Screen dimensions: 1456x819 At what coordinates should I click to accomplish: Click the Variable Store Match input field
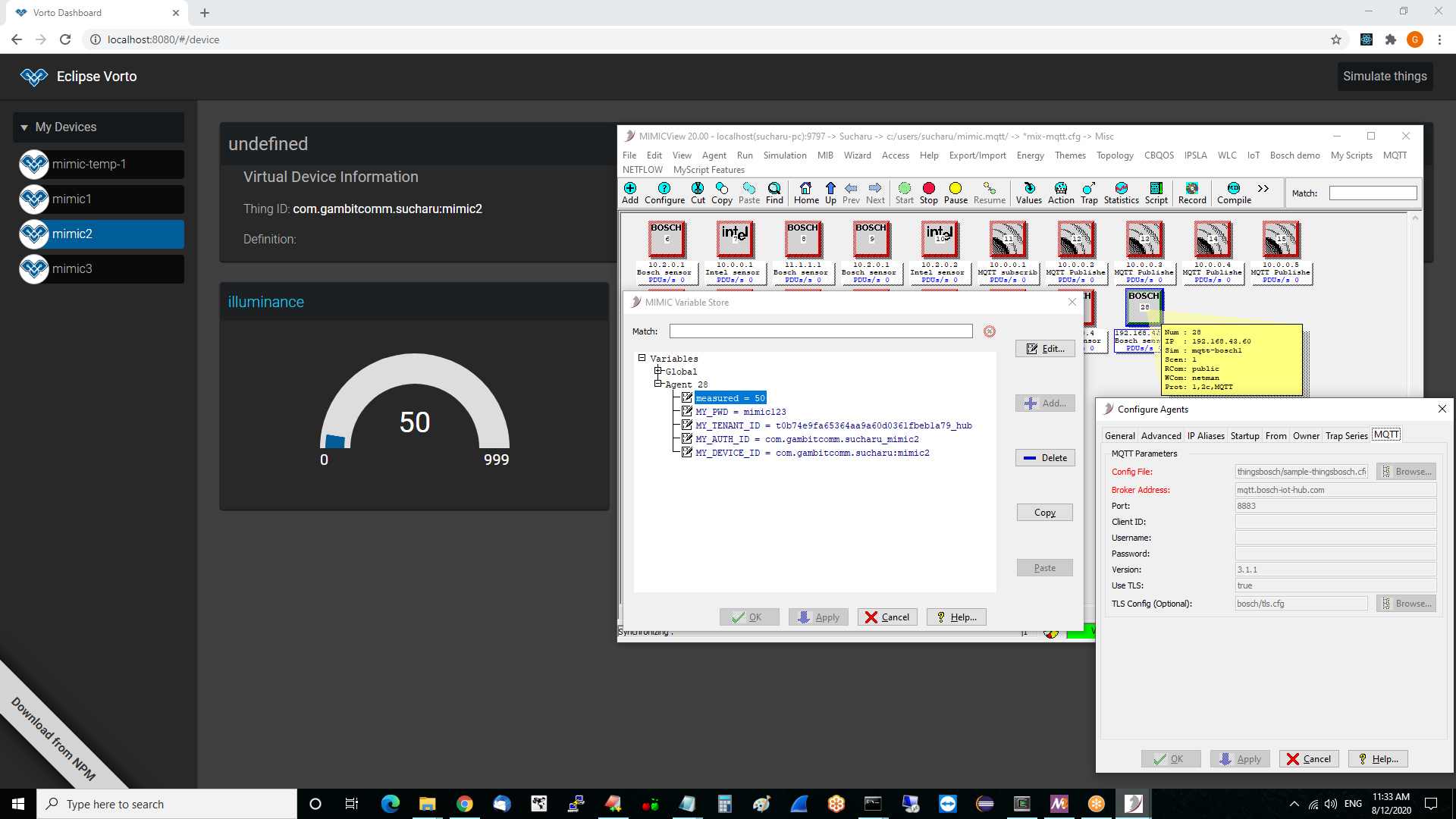(x=821, y=331)
